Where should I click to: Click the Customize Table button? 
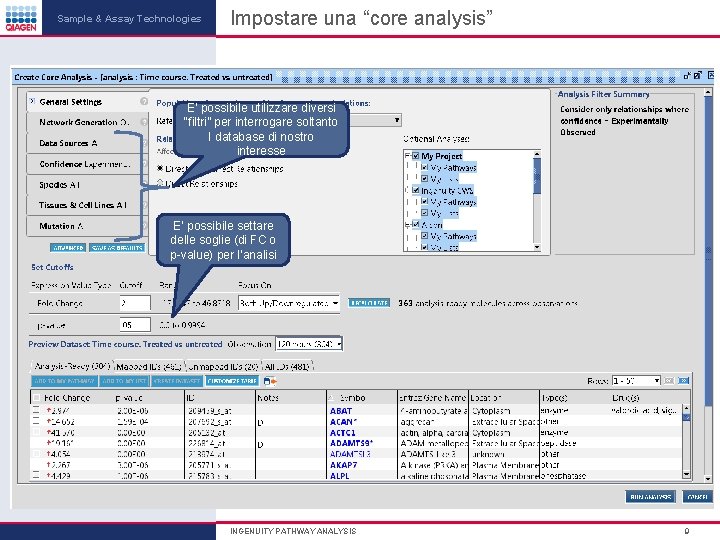pyautogui.click(x=232, y=381)
